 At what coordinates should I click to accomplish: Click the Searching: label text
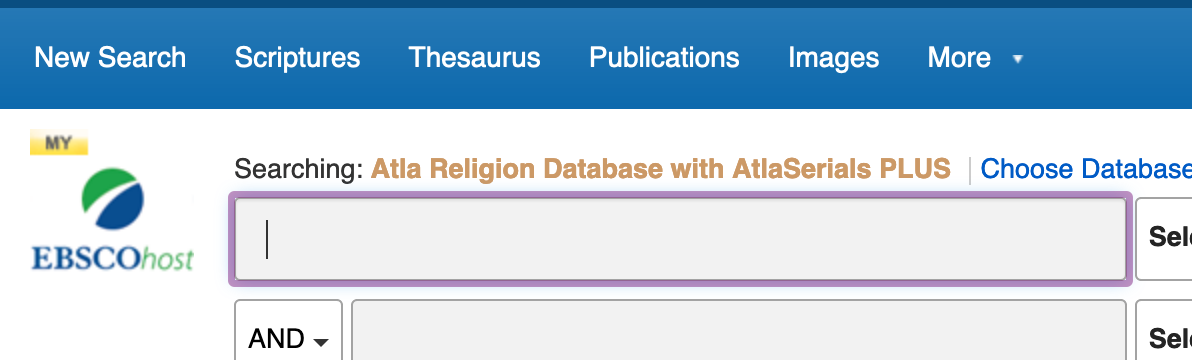(x=299, y=169)
